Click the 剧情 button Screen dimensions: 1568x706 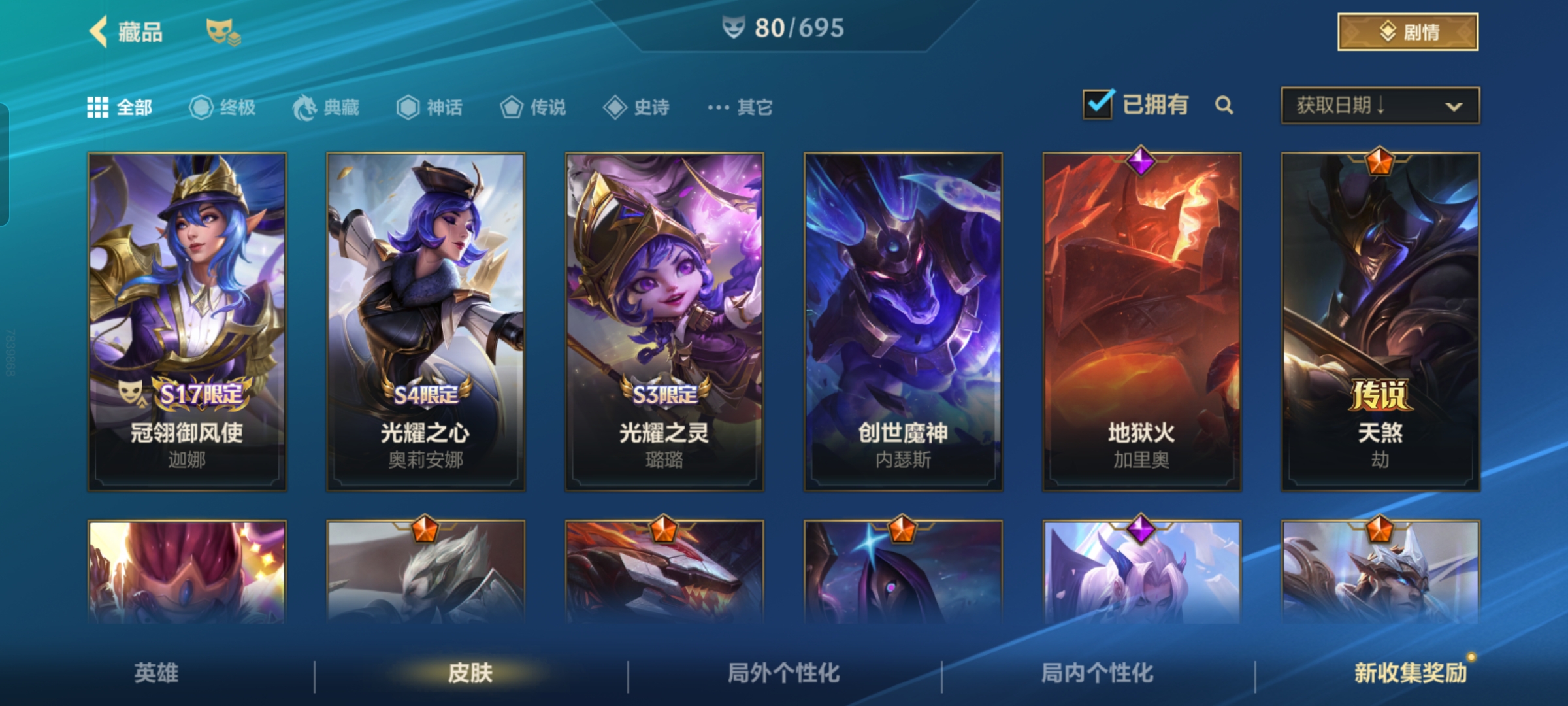(1408, 32)
